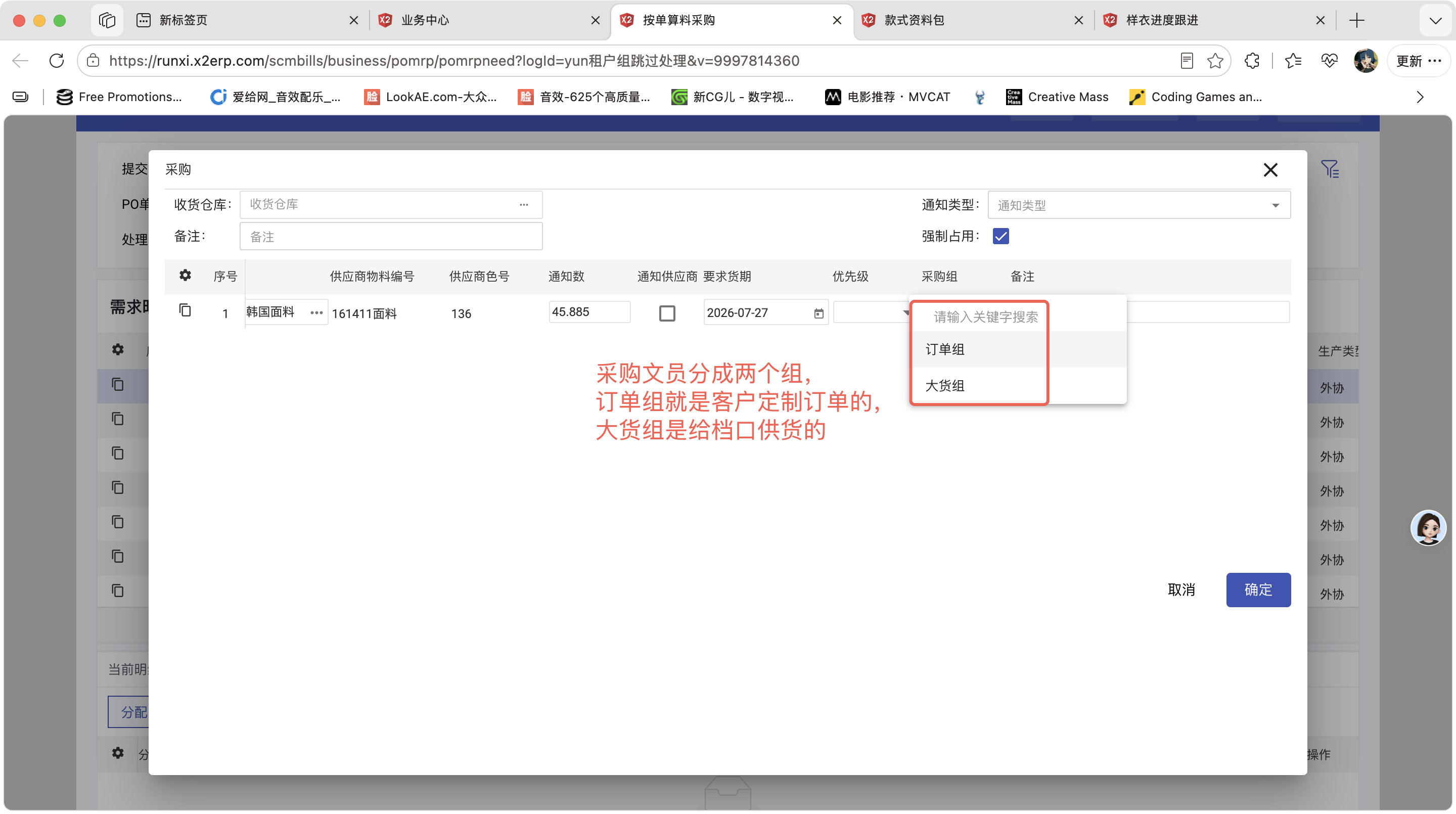Expand the browser tab list chevron

point(1435,21)
